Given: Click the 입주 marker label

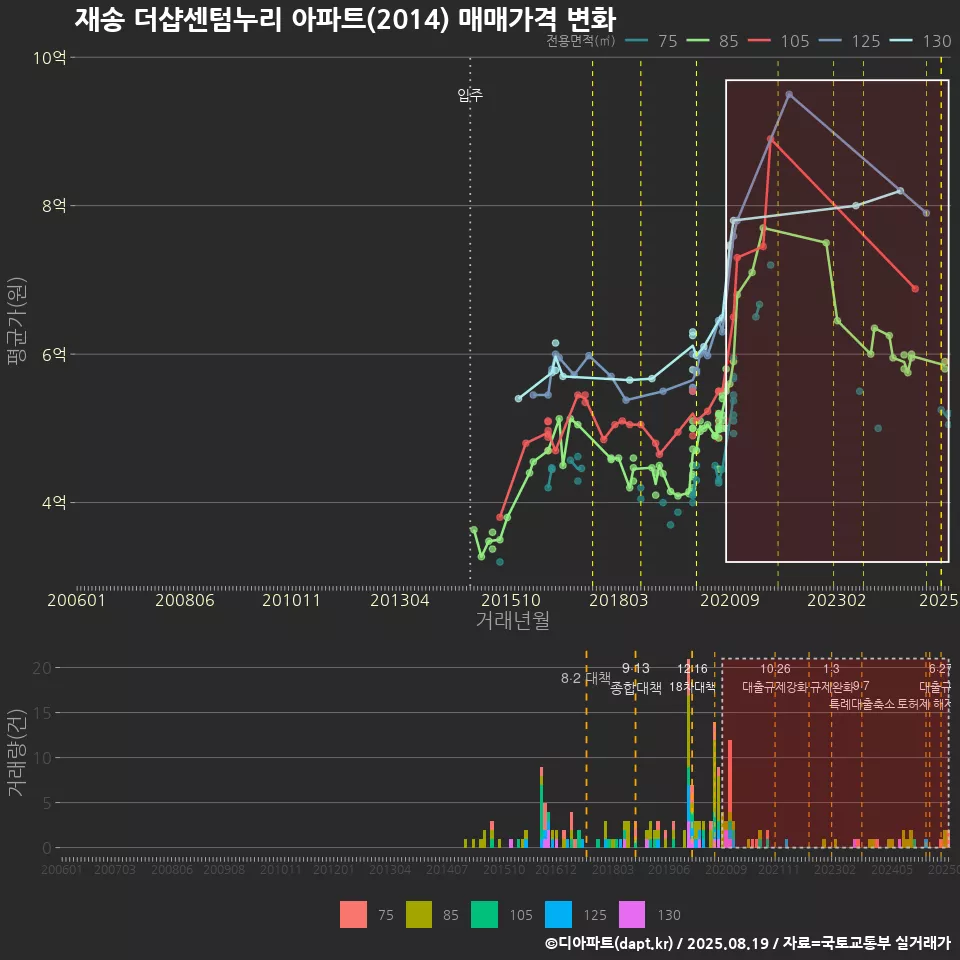Looking at the screenshot, I should pyautogui.click(x=470, y=95).
